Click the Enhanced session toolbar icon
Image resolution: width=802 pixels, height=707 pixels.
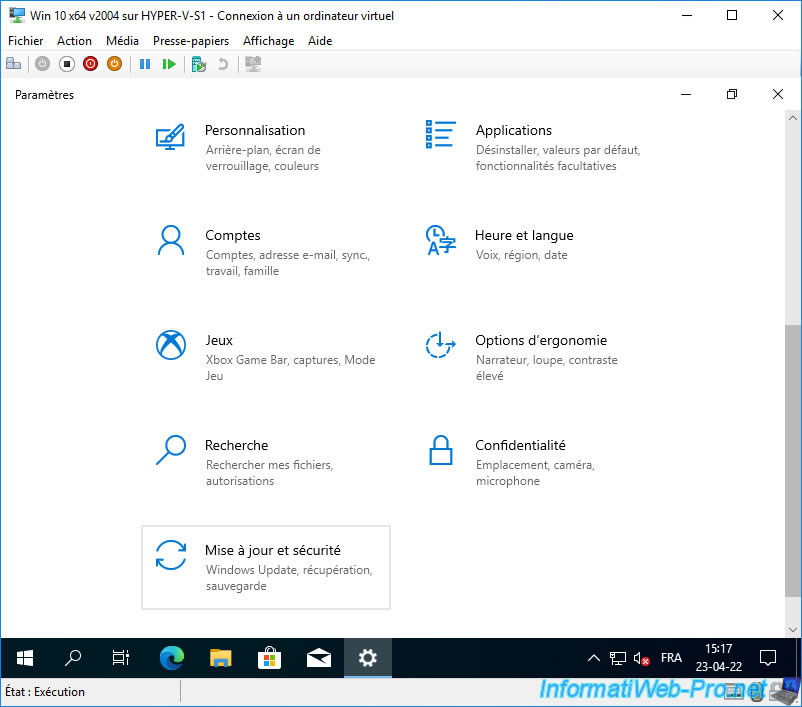pos(253,64)
